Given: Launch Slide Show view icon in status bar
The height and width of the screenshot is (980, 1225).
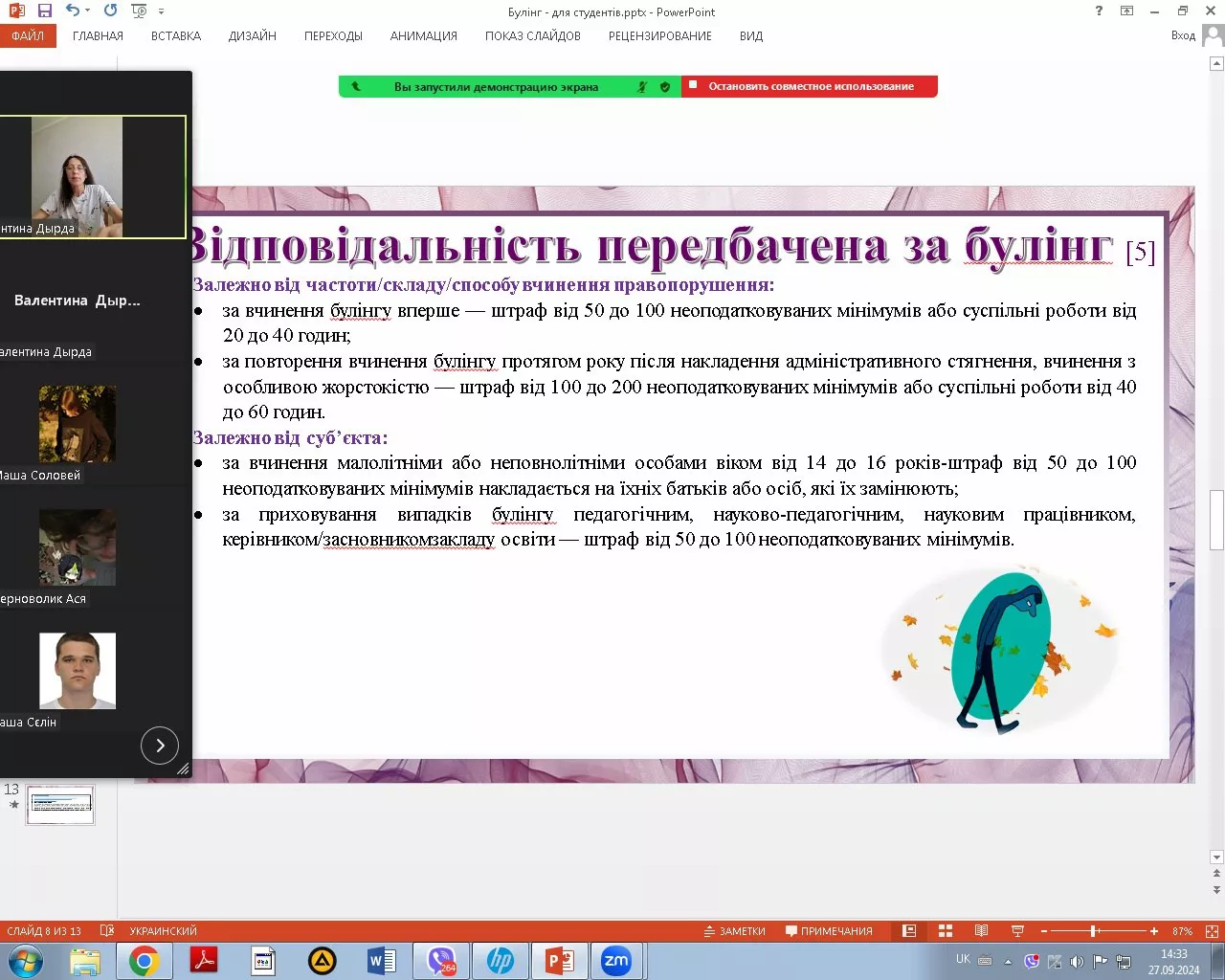Looking at the screenshot, I should (x=1017, y=931).
